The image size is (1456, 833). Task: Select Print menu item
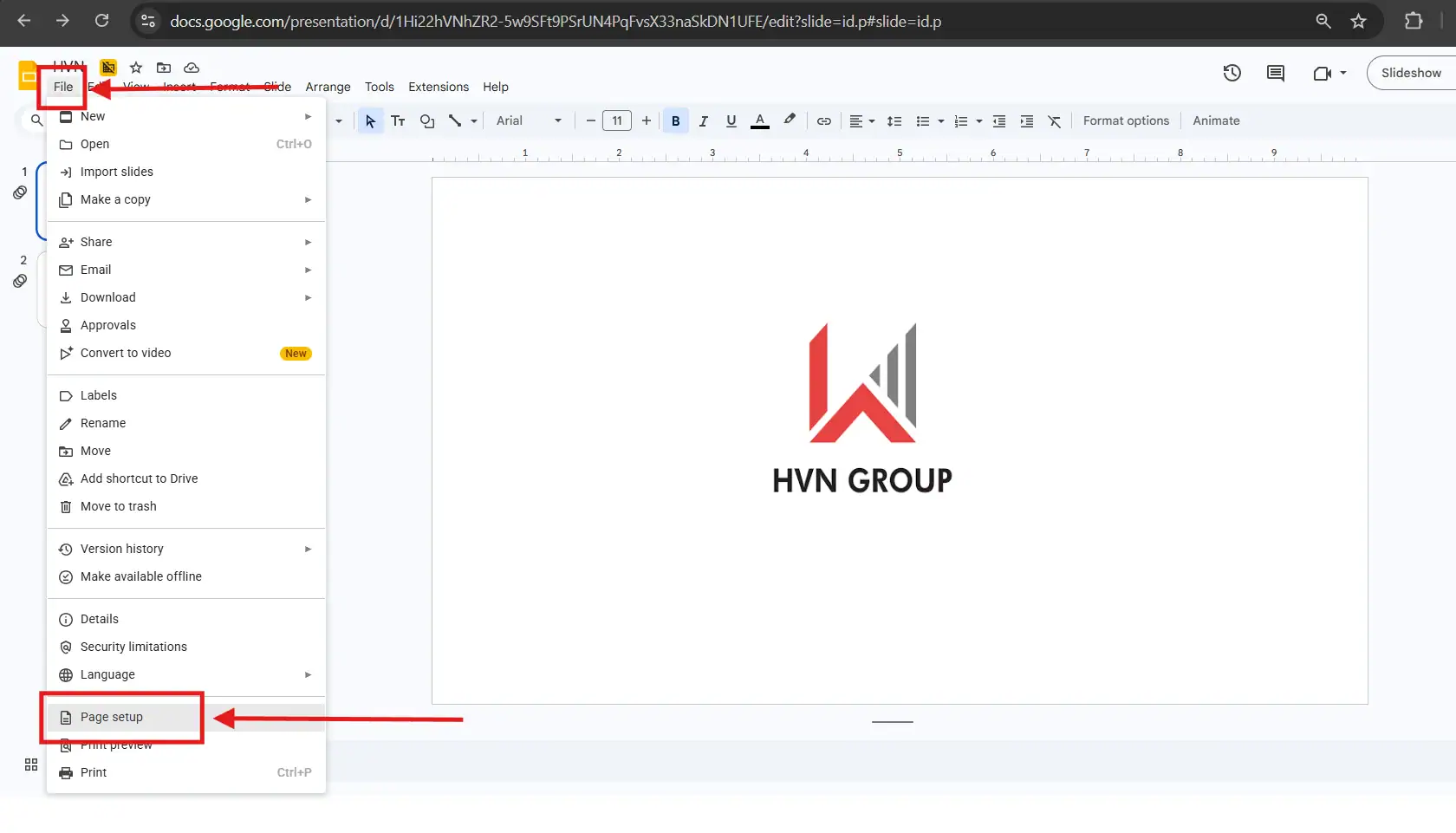[186, 772]
